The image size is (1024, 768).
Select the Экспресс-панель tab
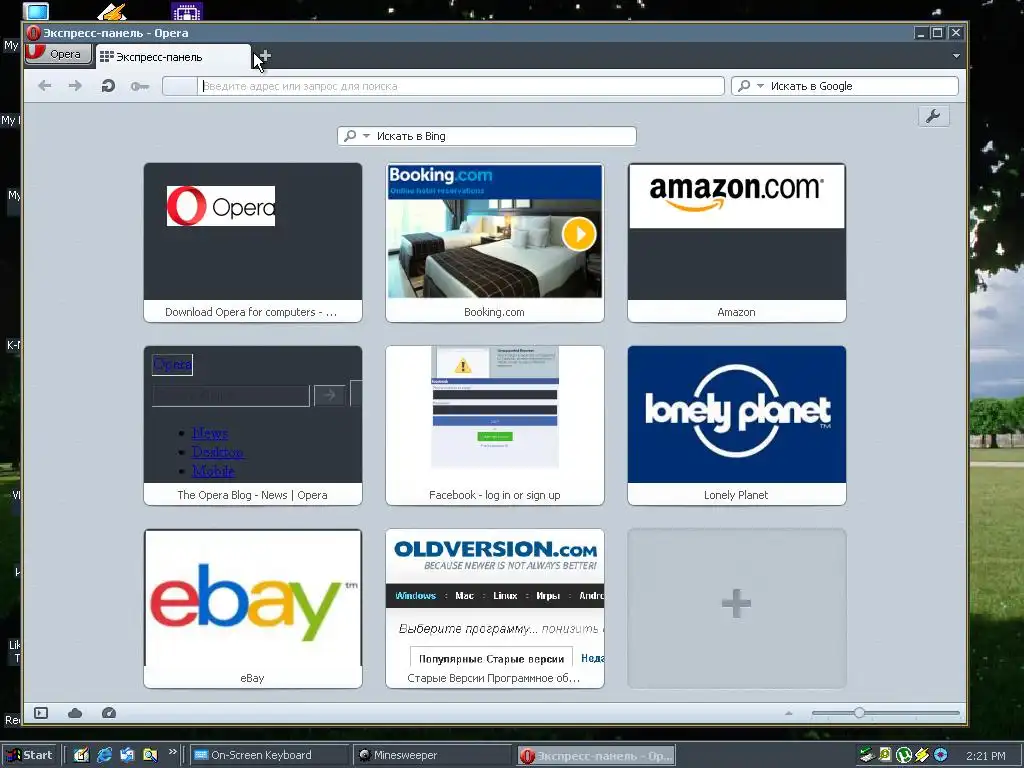click(x=174, y=57)
